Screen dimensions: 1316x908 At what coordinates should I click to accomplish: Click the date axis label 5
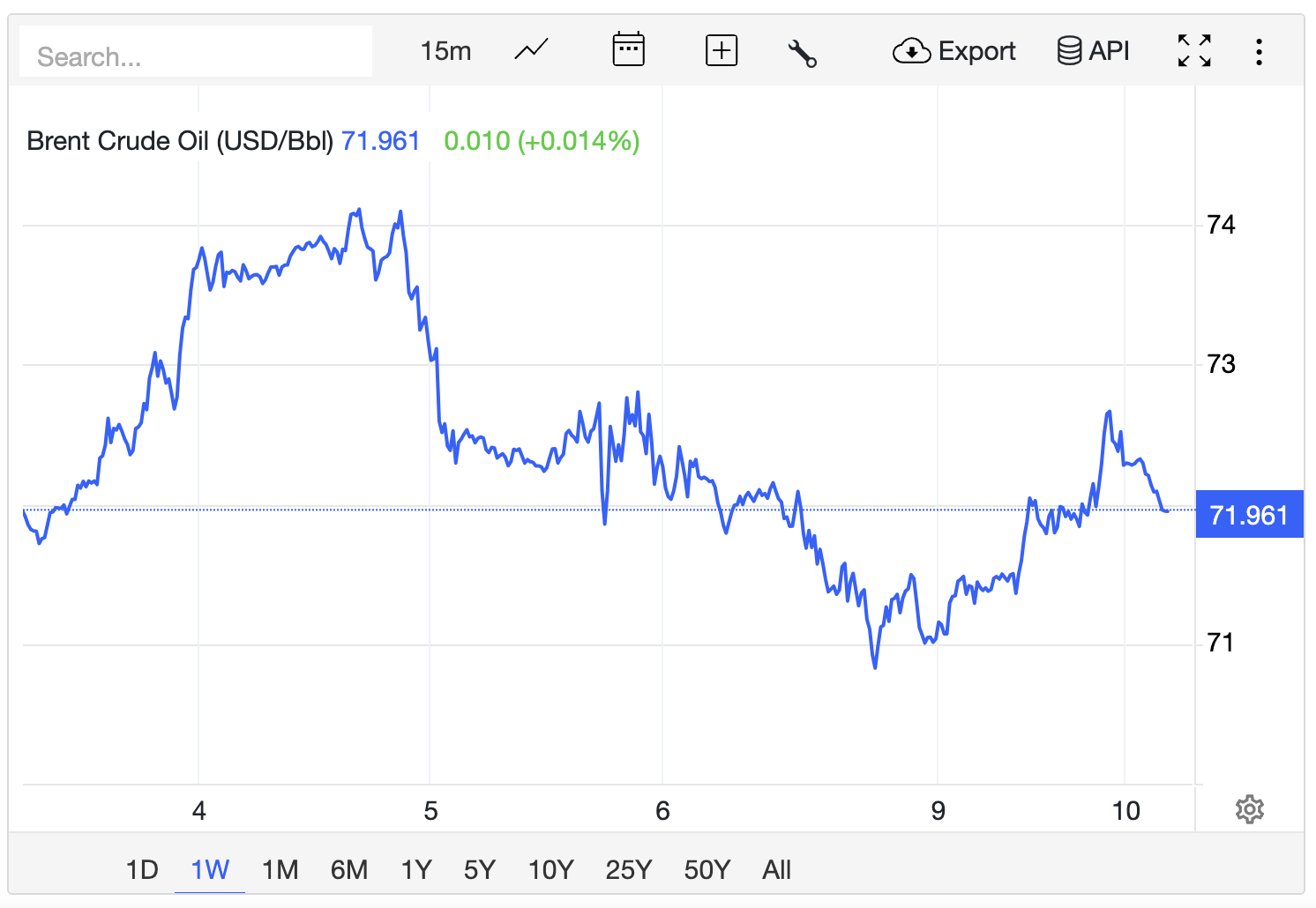(430, 811)
